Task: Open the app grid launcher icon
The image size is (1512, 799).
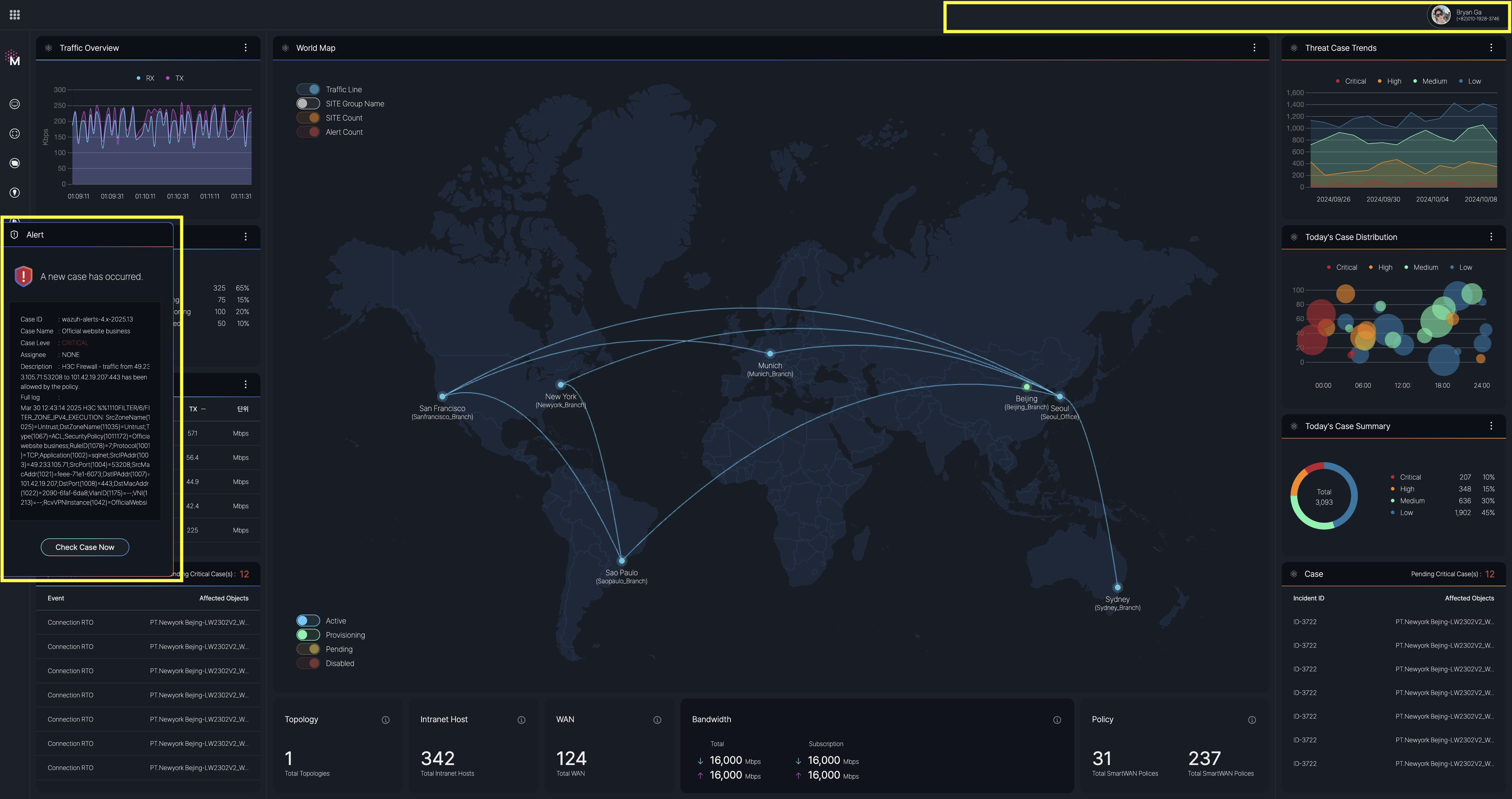Action: point(15,15)
